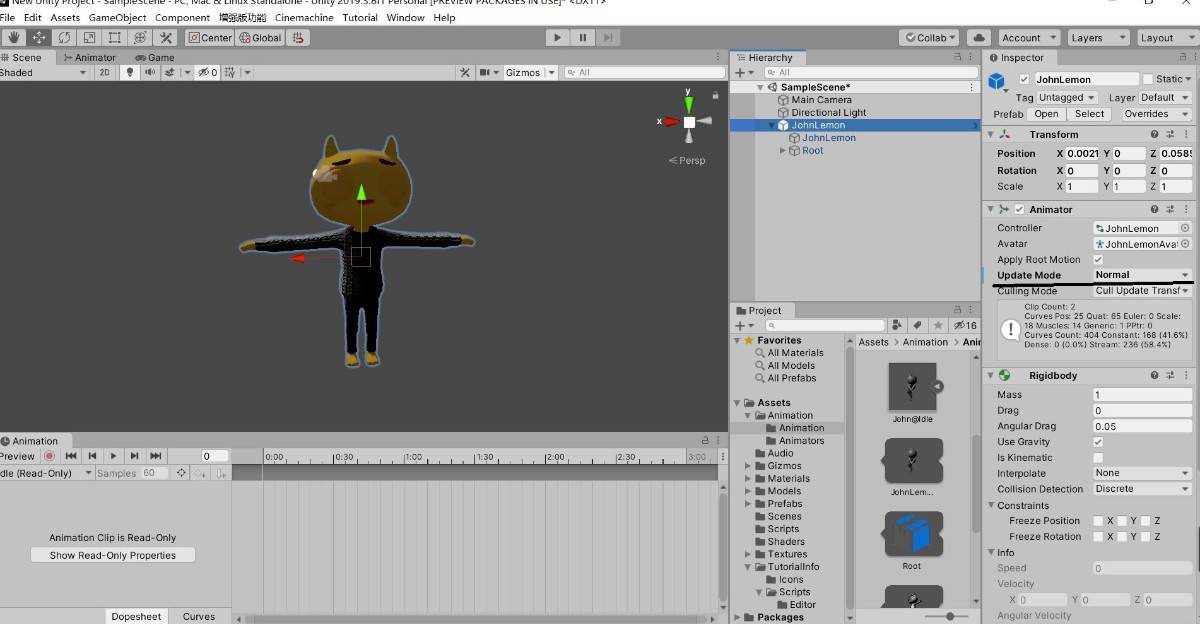1200x624 pixels.
Task: Start Play mode in editor
Action: (558, 38)
